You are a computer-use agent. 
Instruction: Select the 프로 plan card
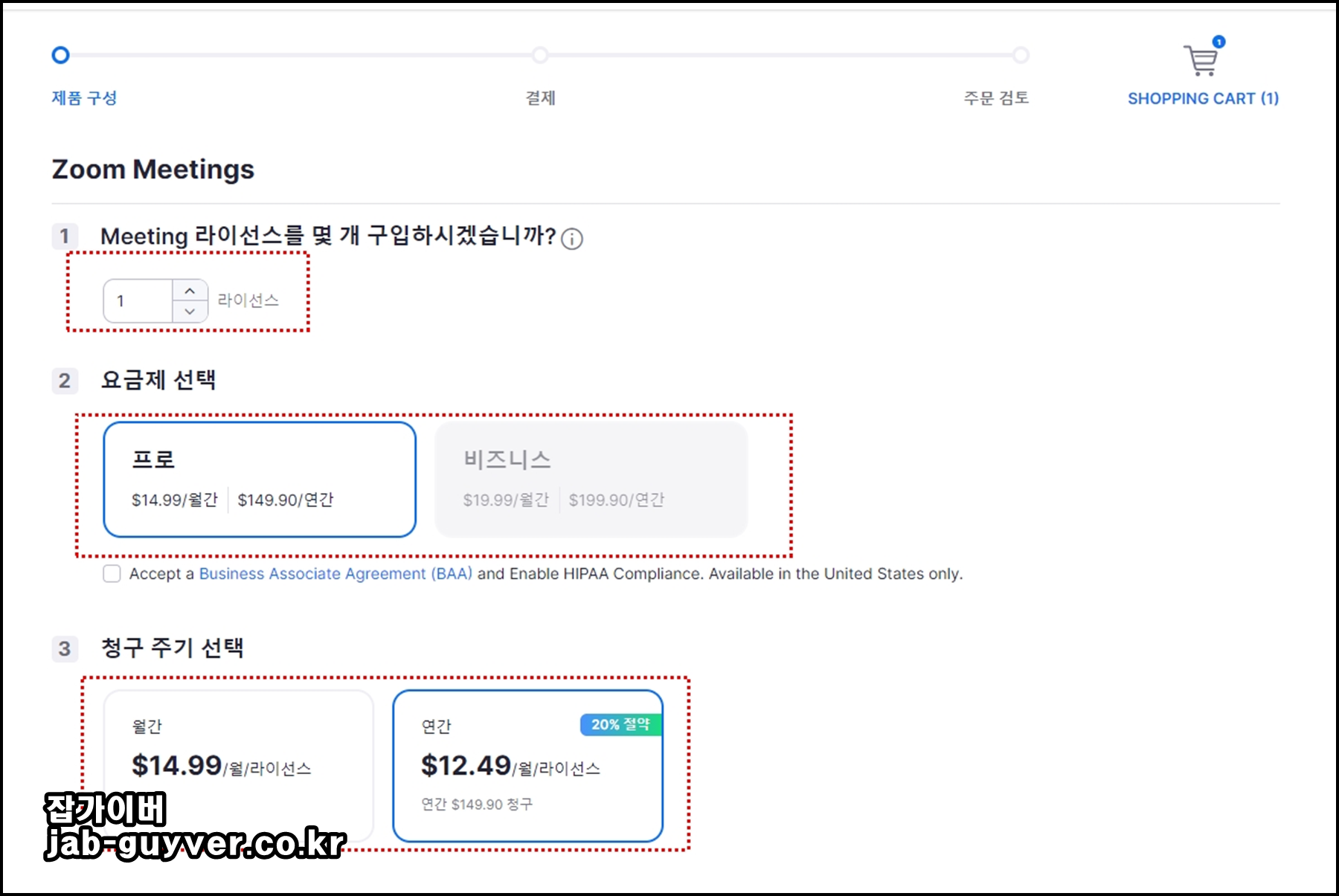click(x=260, y=480)
